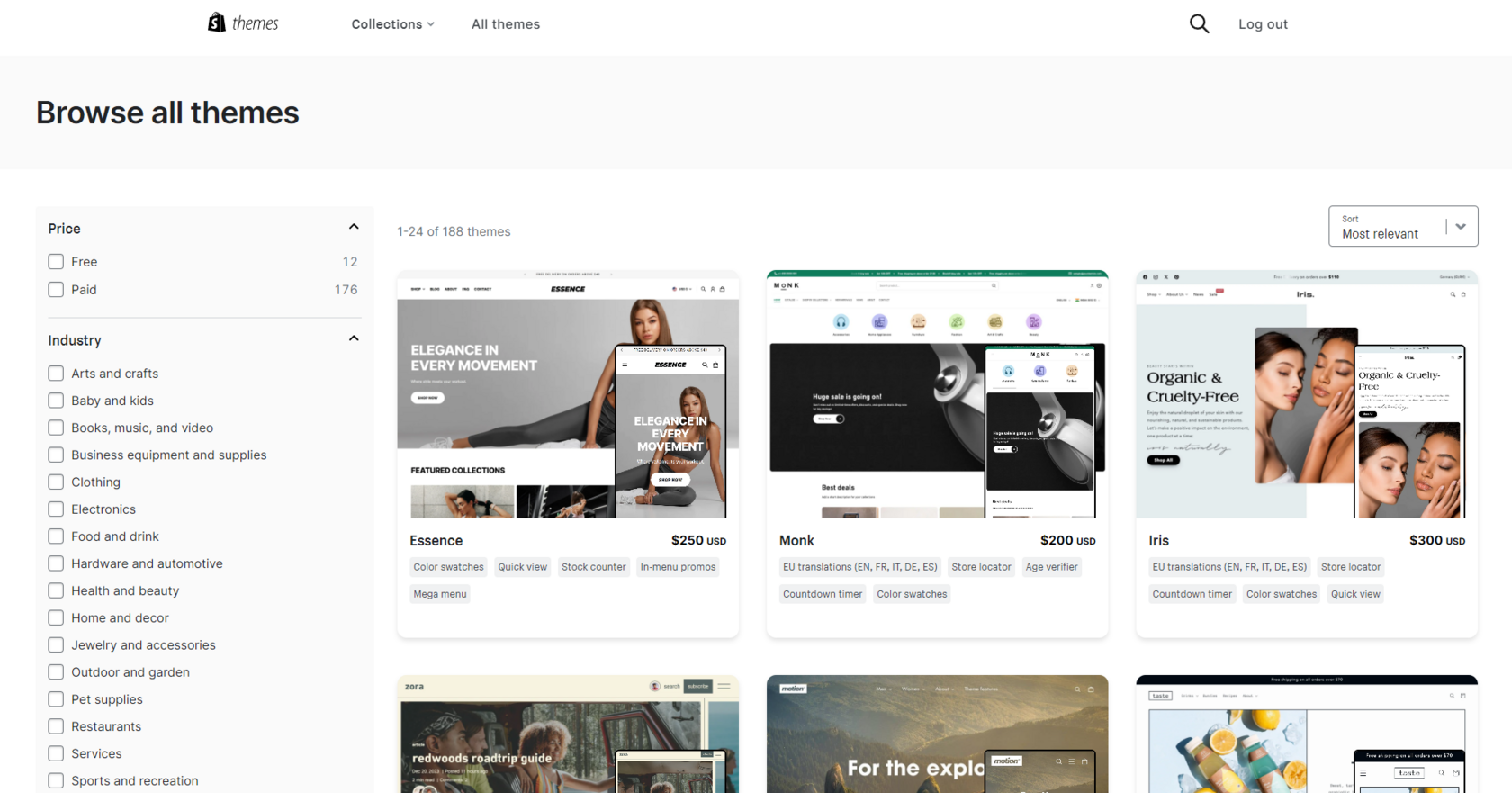Select the Health and beauty filter
Image resolution: width=1512 pixels, height=793 pixels.
[56, 590]
